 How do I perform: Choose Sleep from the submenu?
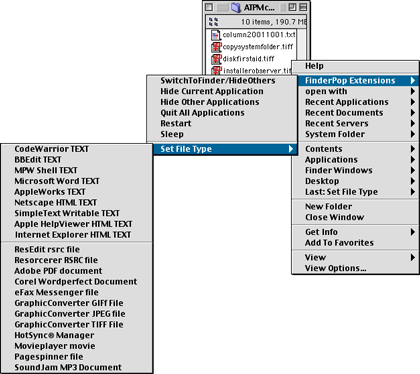click(222, 134)
